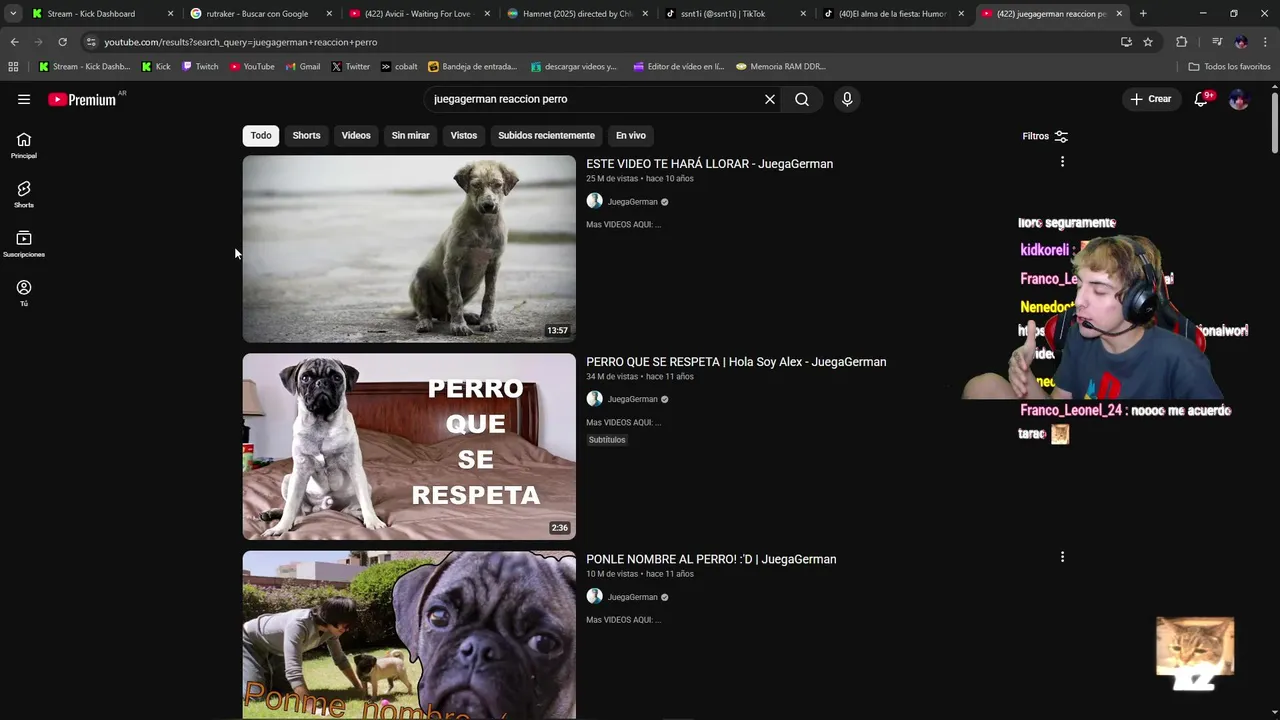The width and height of the screenshot is (1280, 720).
Task: Open the Crear create menu
Action: [1150, 99]
